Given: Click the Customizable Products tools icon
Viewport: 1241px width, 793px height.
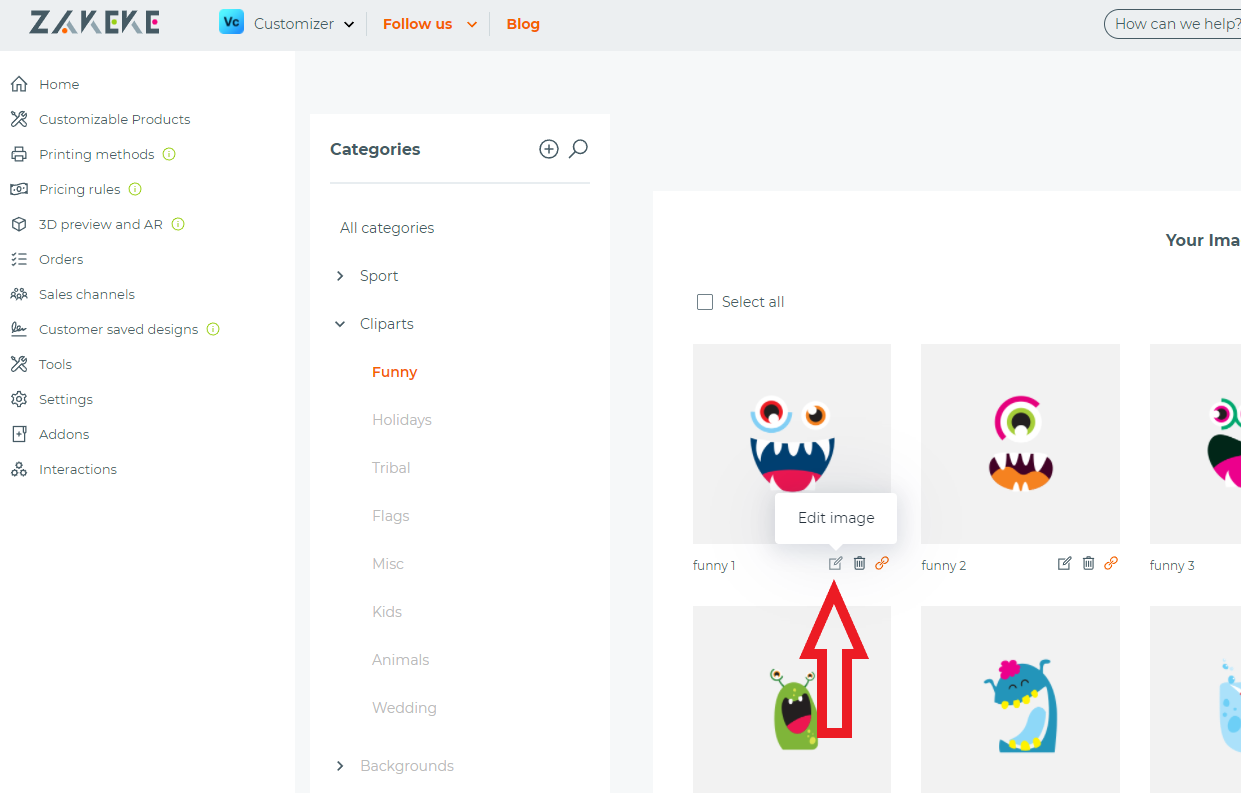Looking at the screenshot, I should [18, 119].
